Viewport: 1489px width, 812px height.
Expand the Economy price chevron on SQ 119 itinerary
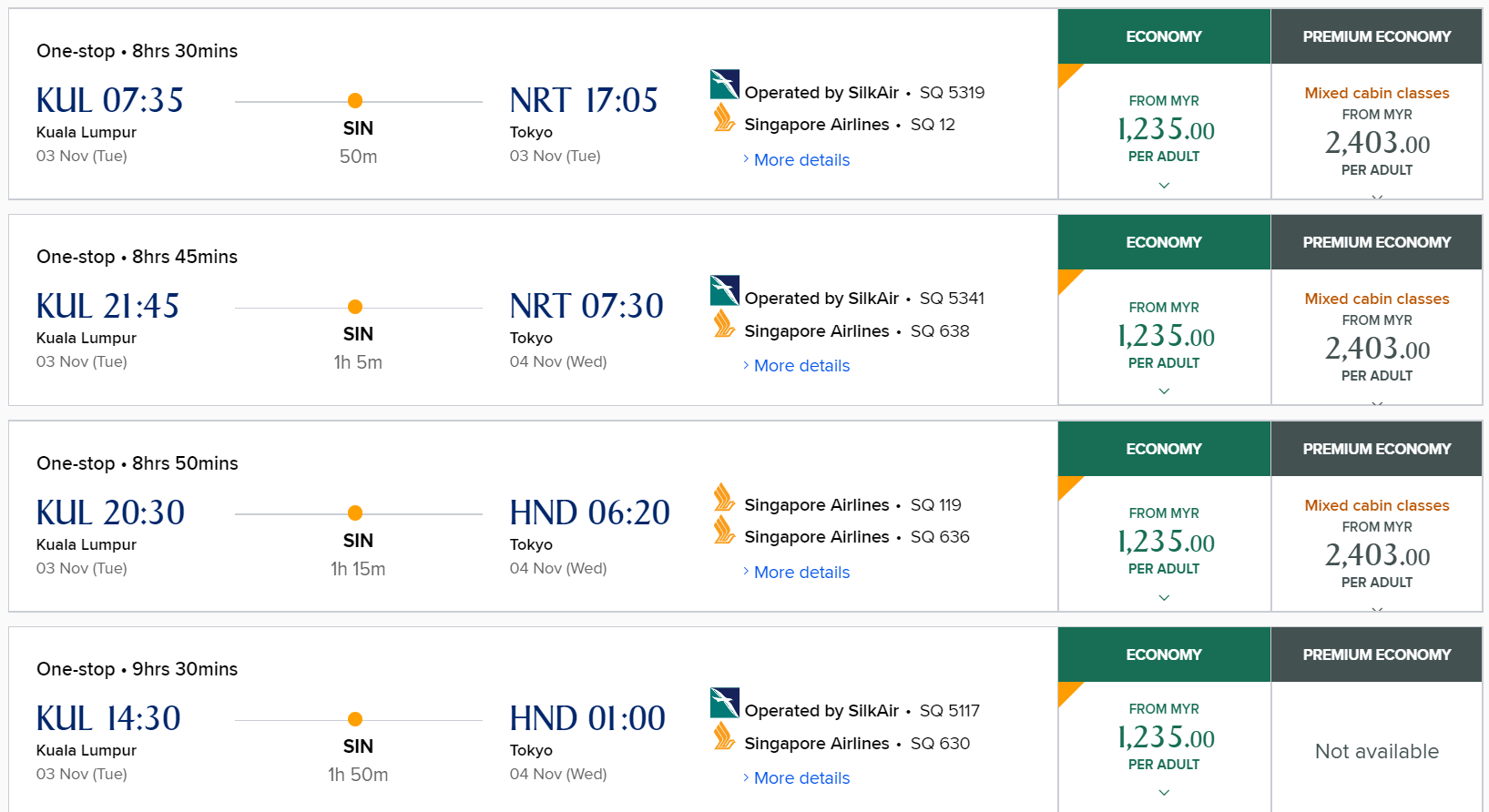click(1163, 597)
